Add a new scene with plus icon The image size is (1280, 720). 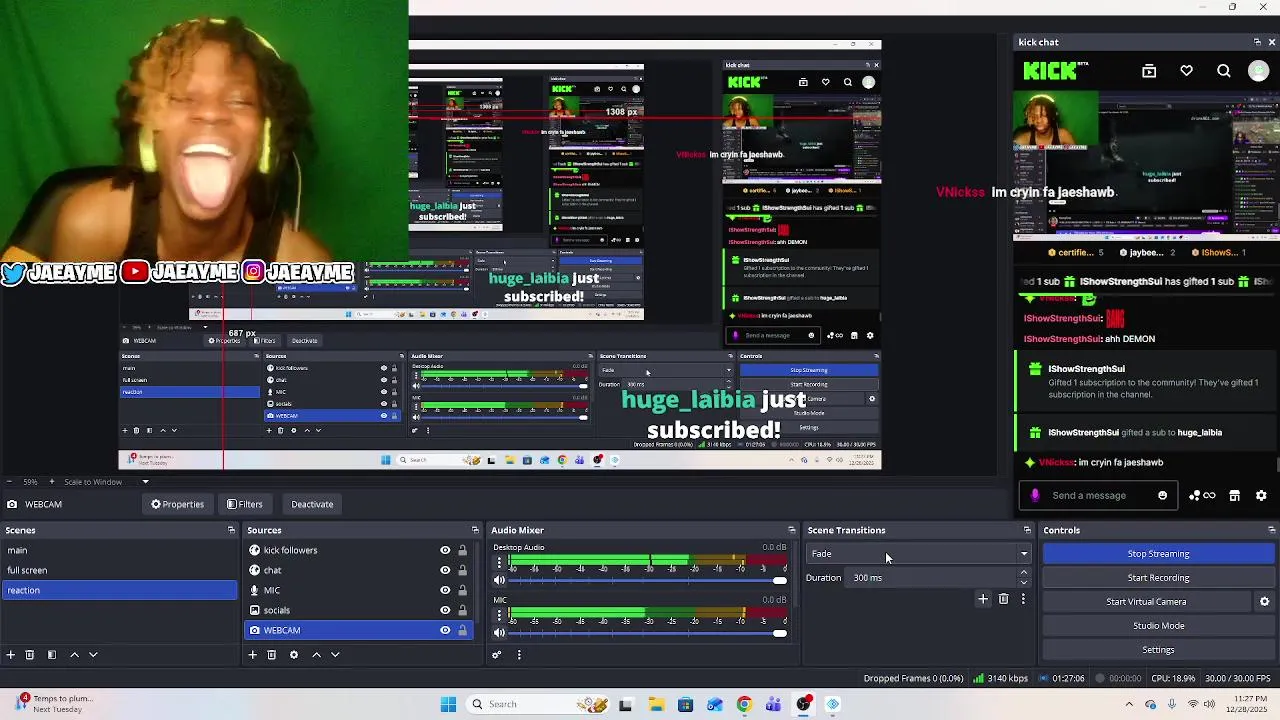(x=10, y=655)
